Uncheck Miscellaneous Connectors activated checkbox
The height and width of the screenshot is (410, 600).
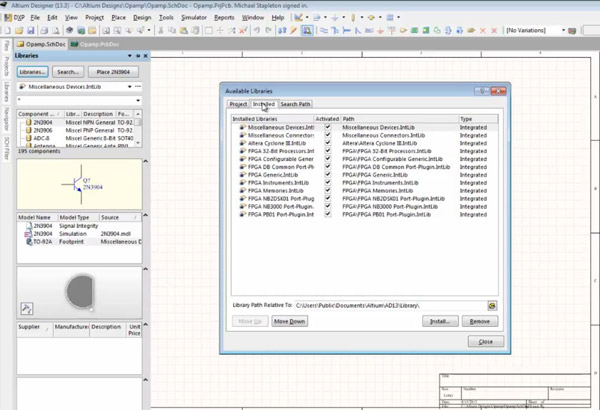[x=328, y=135]
